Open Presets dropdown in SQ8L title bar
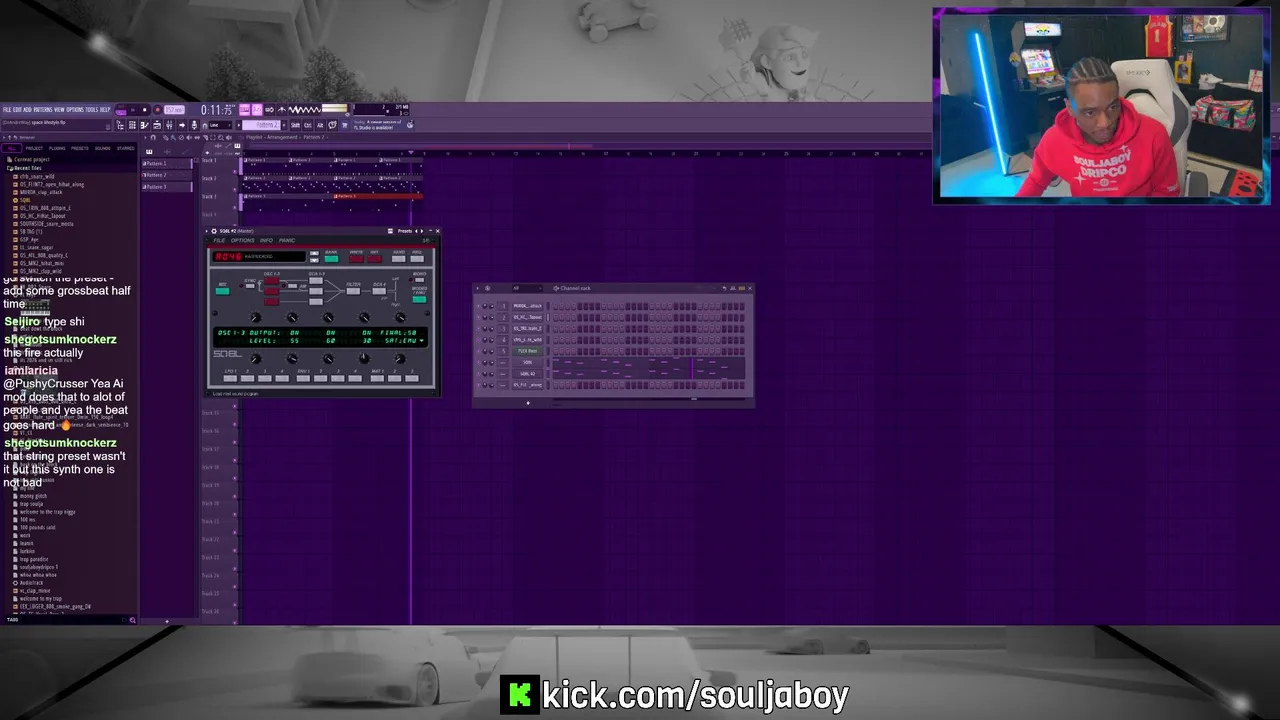 click(405, 231)
